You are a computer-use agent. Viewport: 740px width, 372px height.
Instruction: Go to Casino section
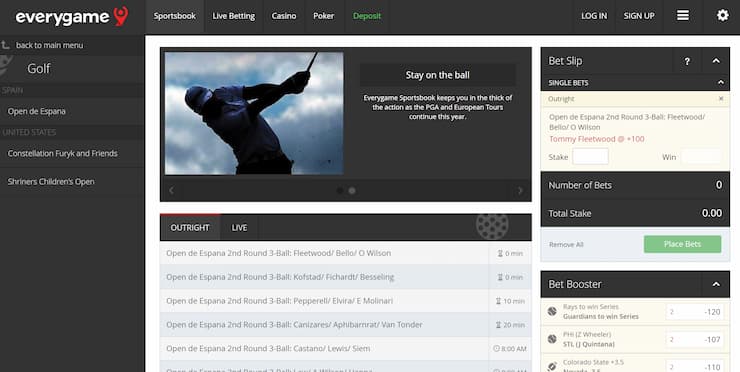284,16
